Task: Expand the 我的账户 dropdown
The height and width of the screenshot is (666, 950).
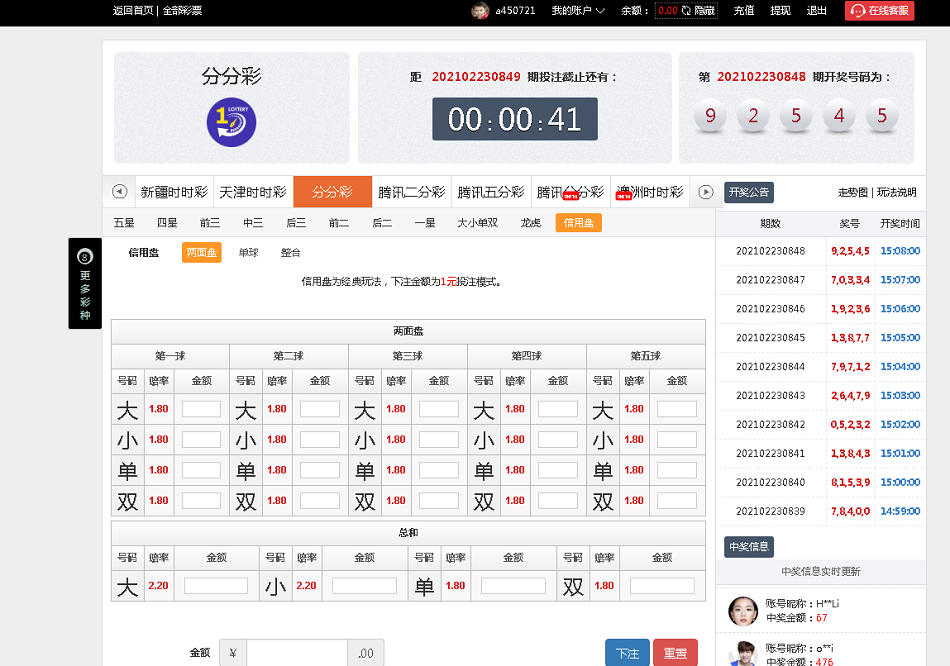Action: [x=578, y=11]
